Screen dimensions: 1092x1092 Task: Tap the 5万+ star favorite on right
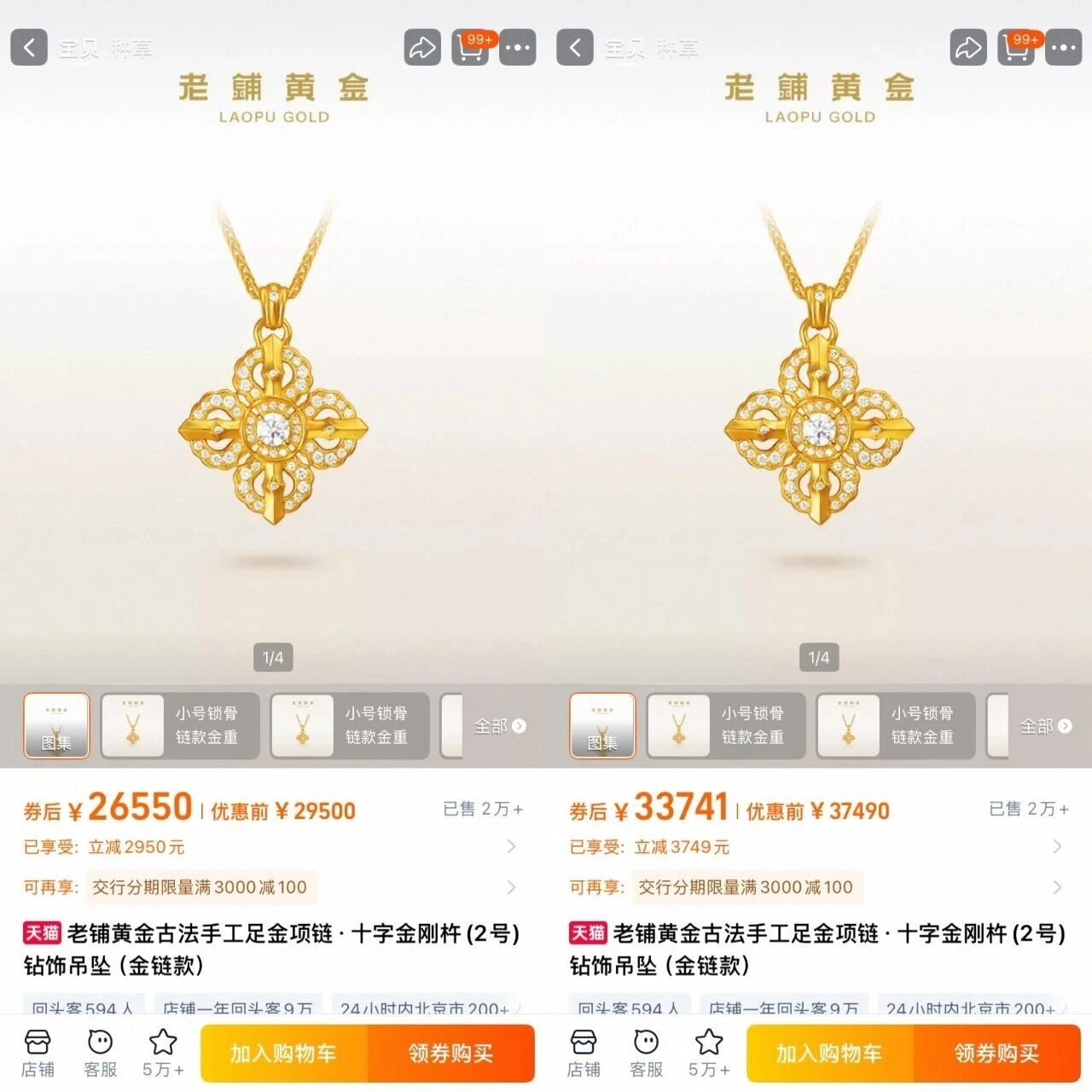coord(709,1054)
